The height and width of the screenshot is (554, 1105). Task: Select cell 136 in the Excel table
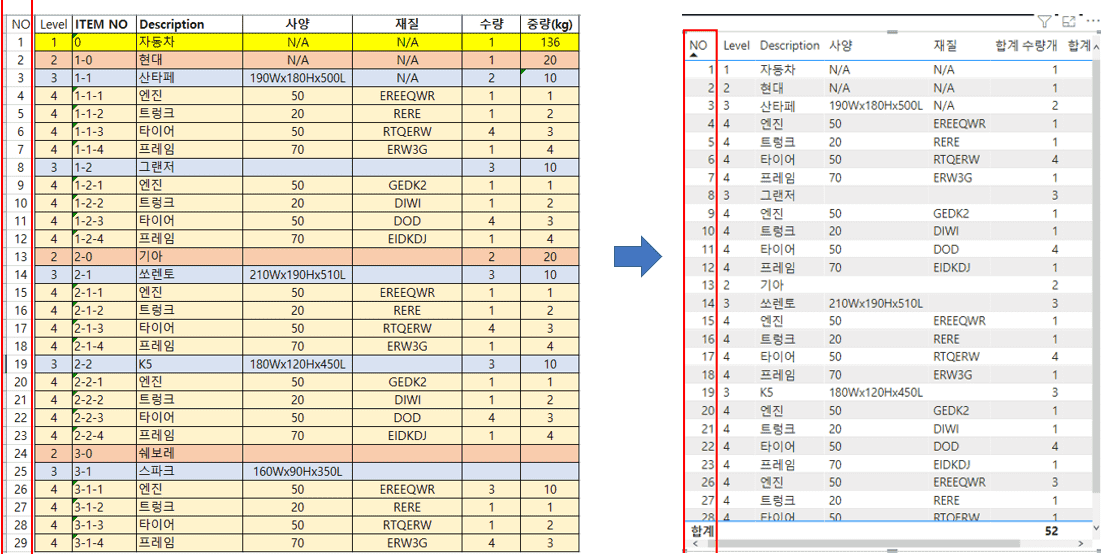click(550, 42)
